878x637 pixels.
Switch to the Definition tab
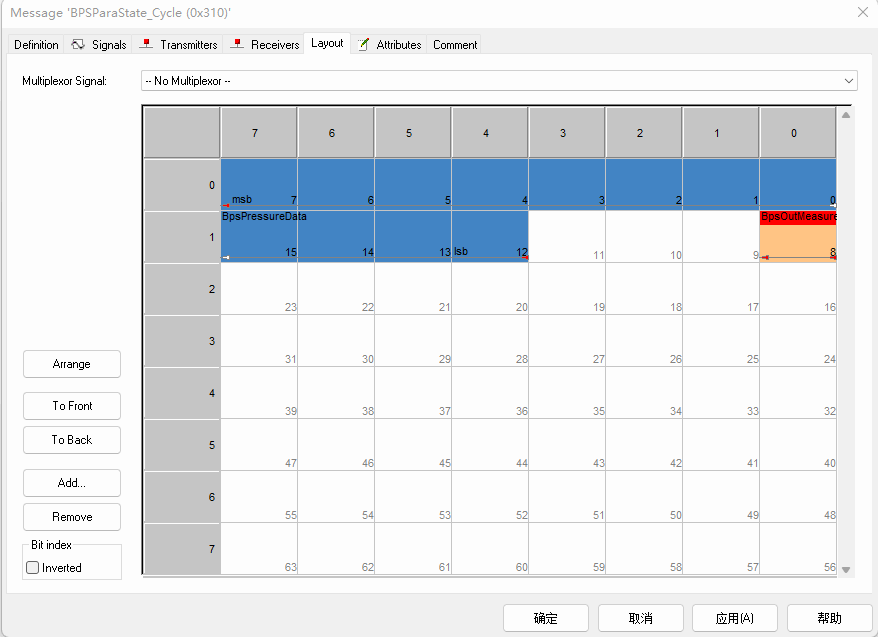(36, 45)
